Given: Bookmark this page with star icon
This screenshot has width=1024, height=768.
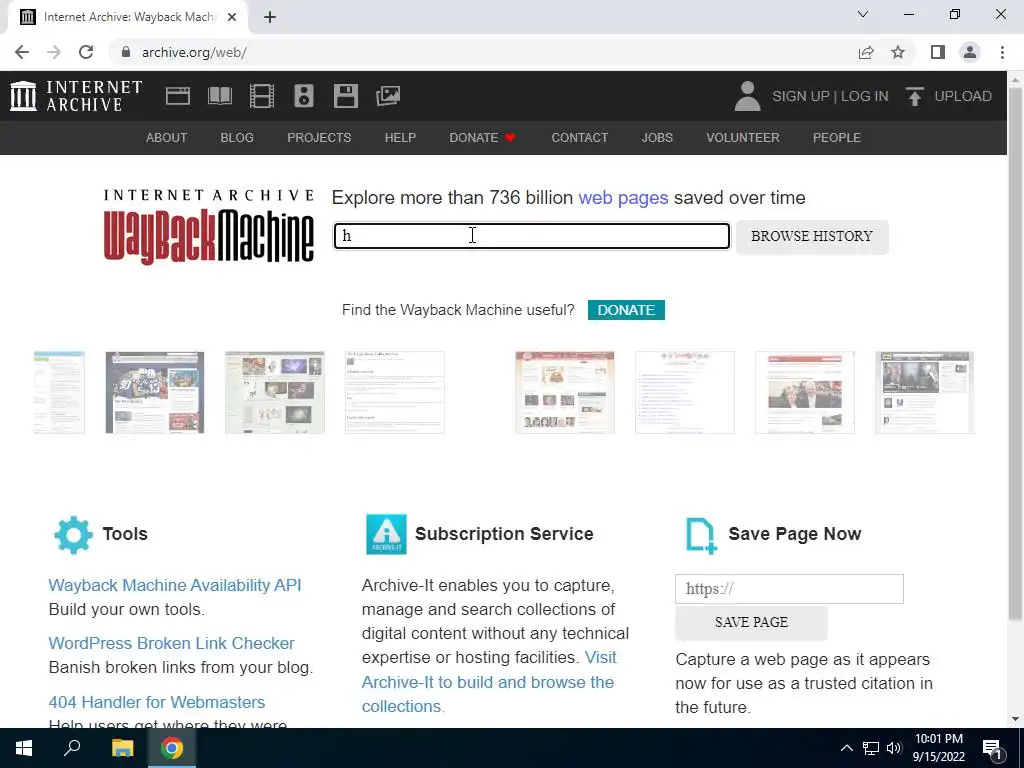Looking at the screenshot, I should pos(898,52).
